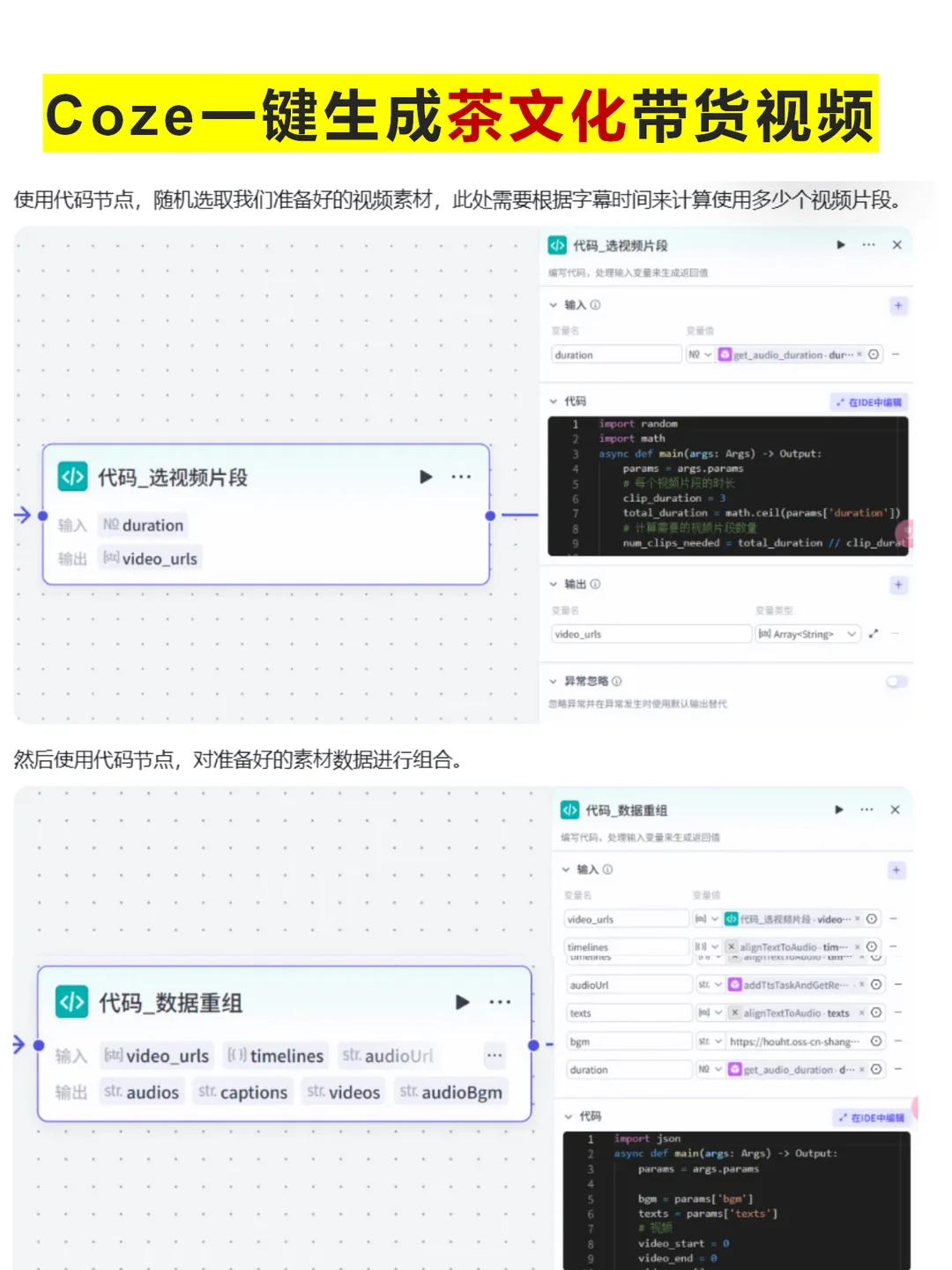The height and width of the screenshot is (1270, 952).
Task: Add an output variable in 代码_选视频片段 panel
Action: (x=898, y=585)
